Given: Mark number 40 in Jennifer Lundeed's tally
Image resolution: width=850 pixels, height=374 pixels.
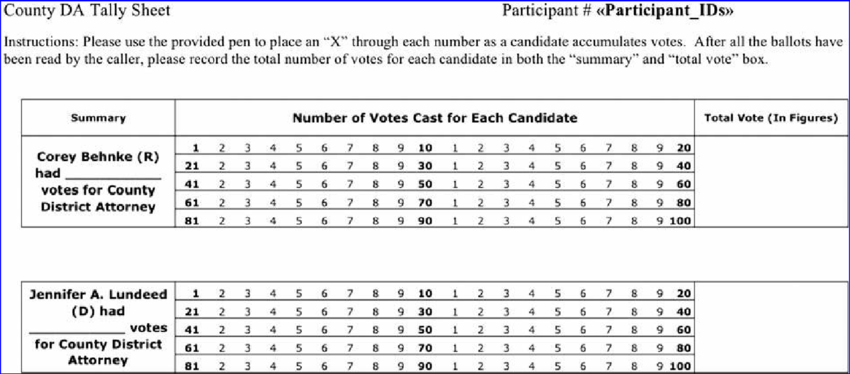Looking at the screenshot, I should pos(684,312).
